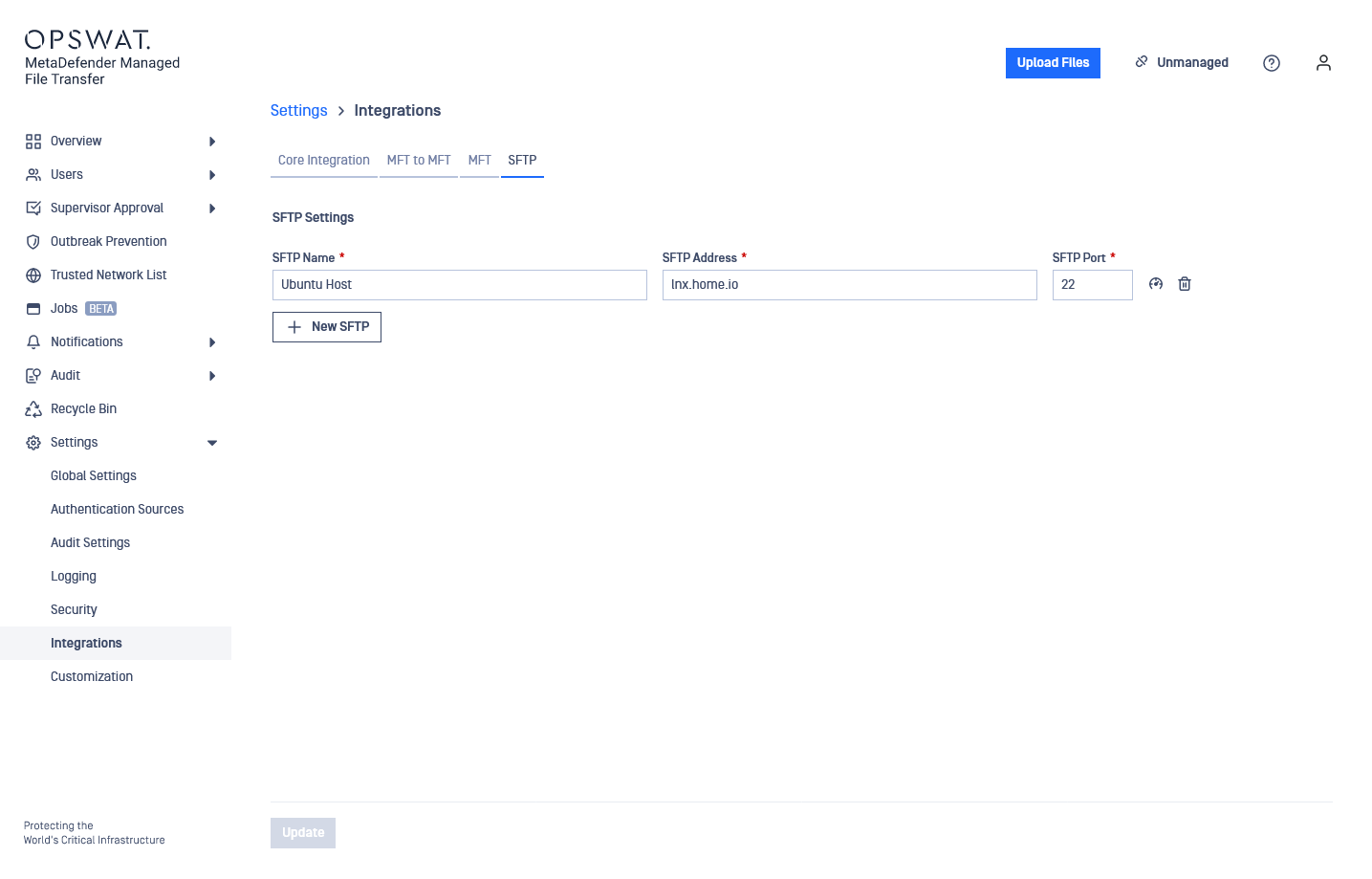Click the Trusted Network List globe icon

pos(33,275)
